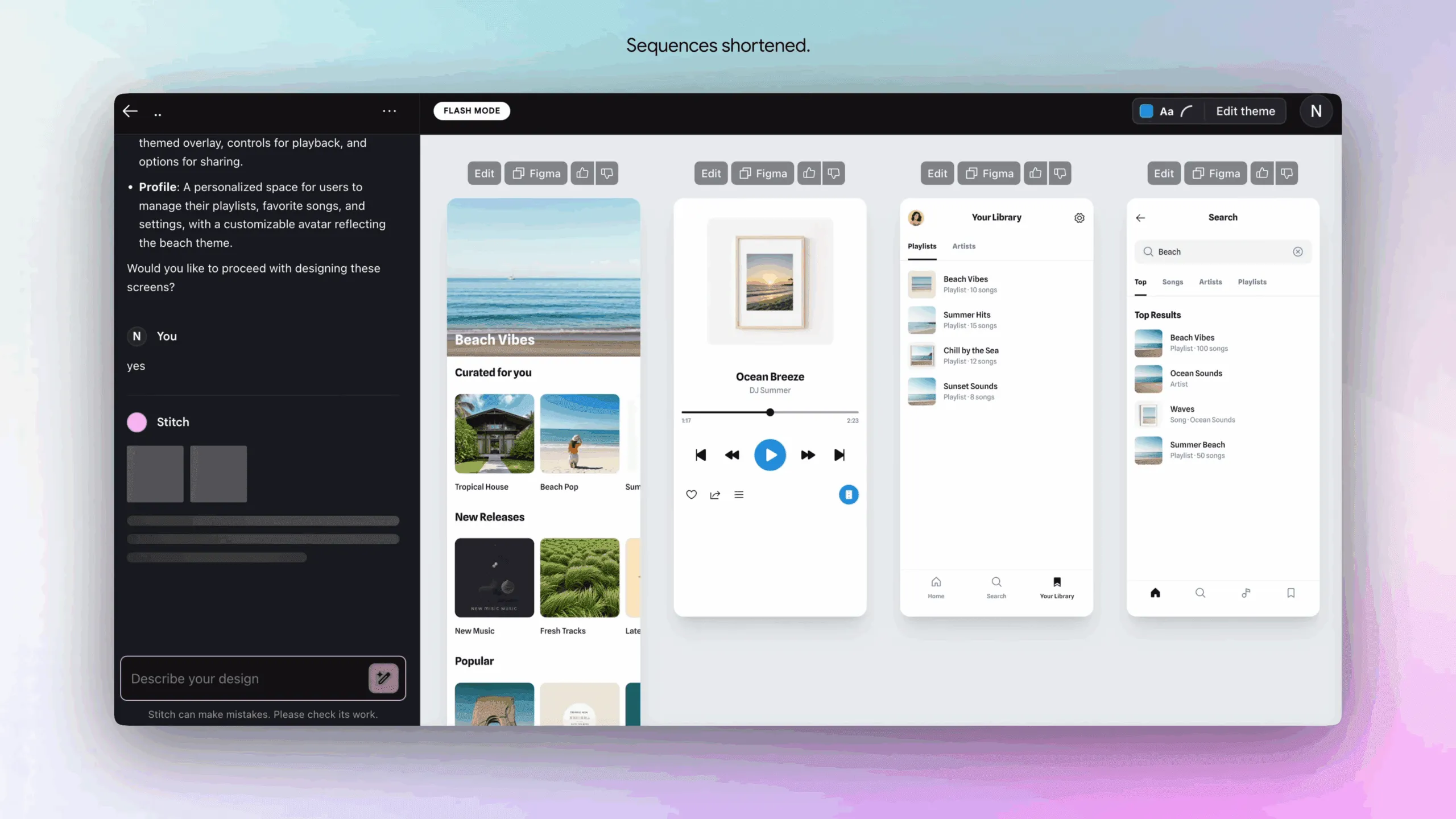Click the Ocean Breeze playback progress slider
The height and width of the screenshot is (819, 1456).
[770, 412]
